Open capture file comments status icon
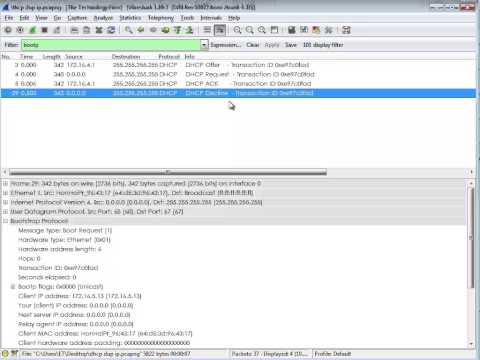Viewport: 480px width, 360px height. pos(15,354)
